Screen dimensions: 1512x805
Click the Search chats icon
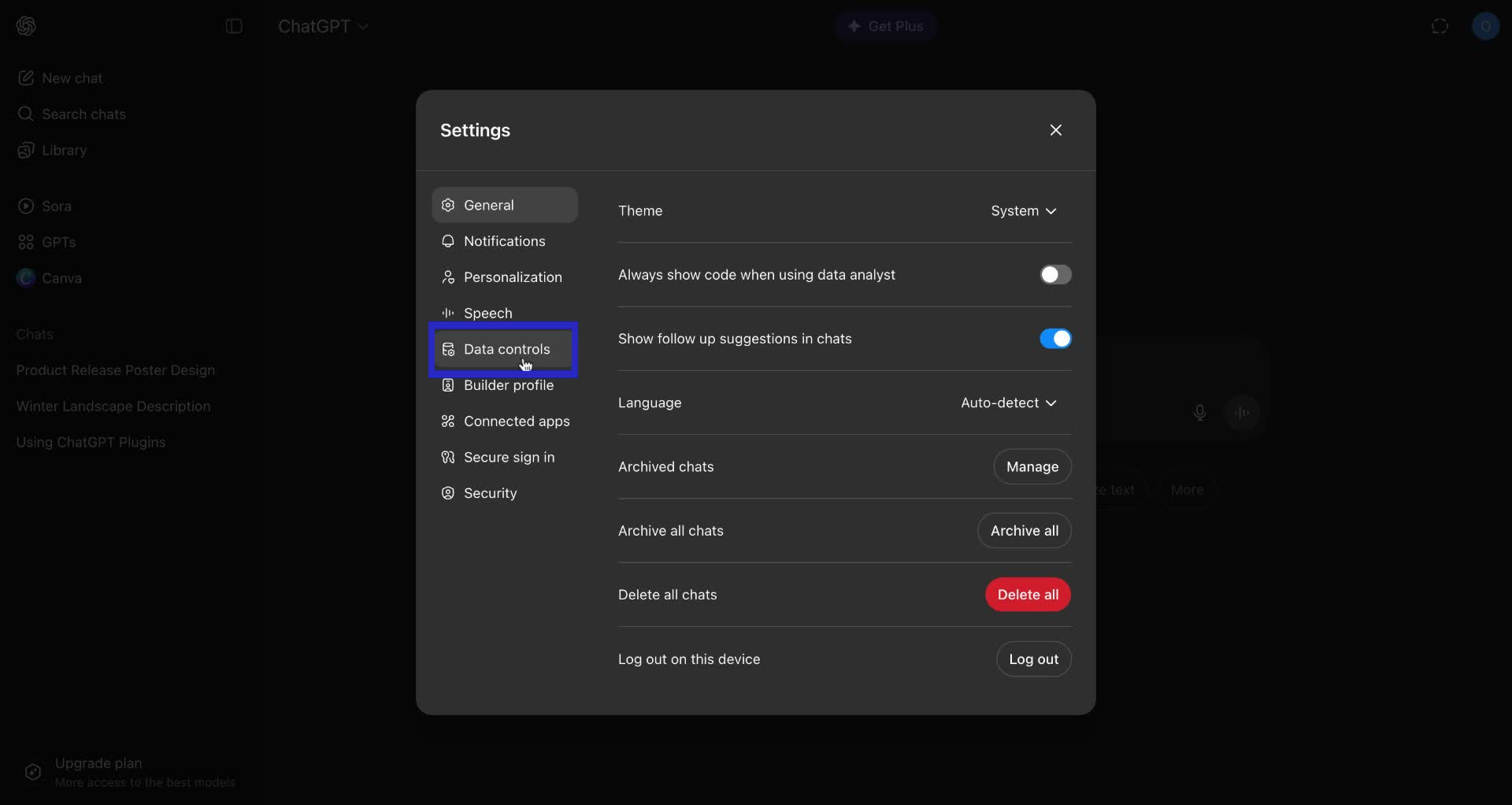click(x=24, y=113)
